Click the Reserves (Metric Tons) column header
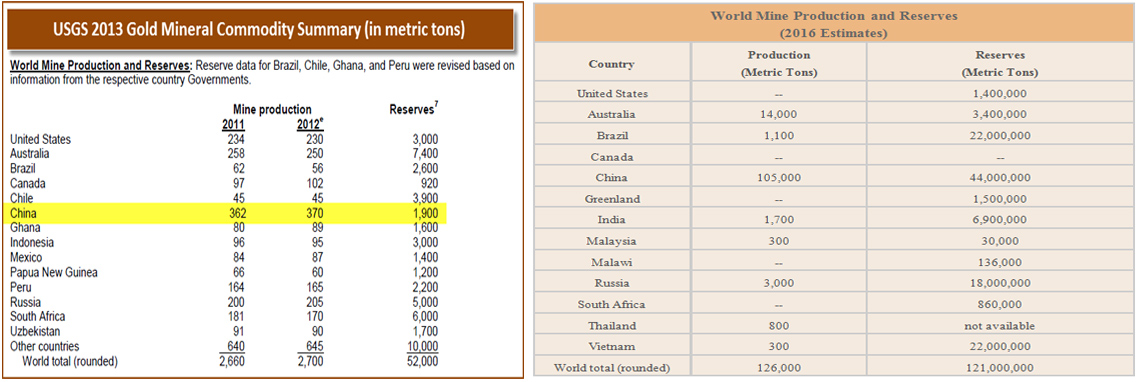Image resolution: width=1137 pixels, height=382 pixels. pos(999,64)
